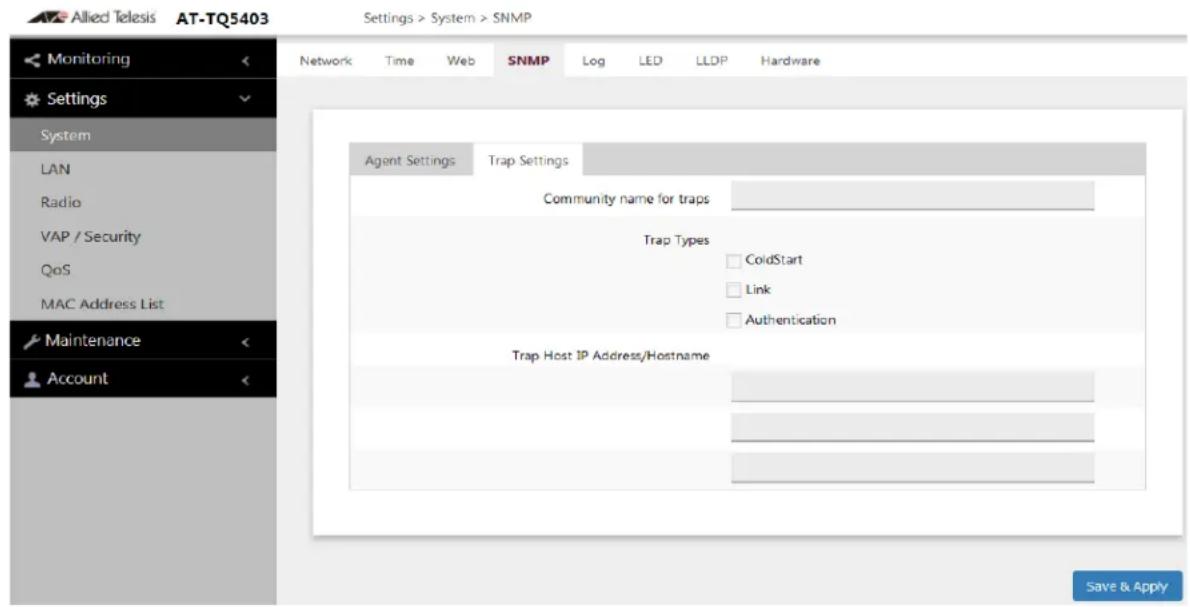The image size is (1190, 607).
Task: Focus the second Trap Host address field
Action: (x=912, y=427)
